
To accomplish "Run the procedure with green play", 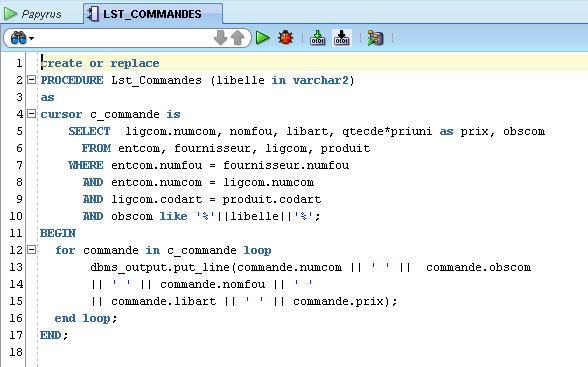I will click(x=262, y=38).
